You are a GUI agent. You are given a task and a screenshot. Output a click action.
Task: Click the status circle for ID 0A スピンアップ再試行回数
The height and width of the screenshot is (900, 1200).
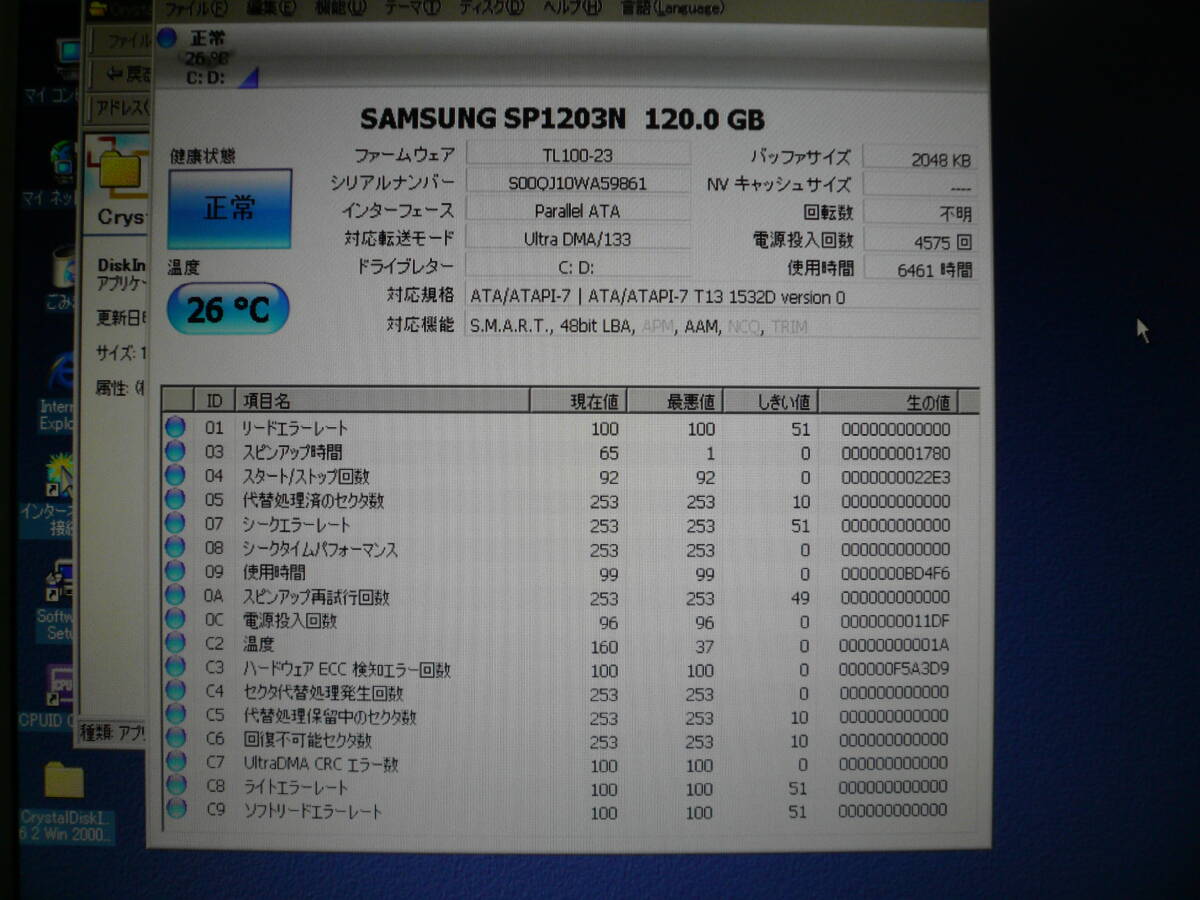(176, 595)
